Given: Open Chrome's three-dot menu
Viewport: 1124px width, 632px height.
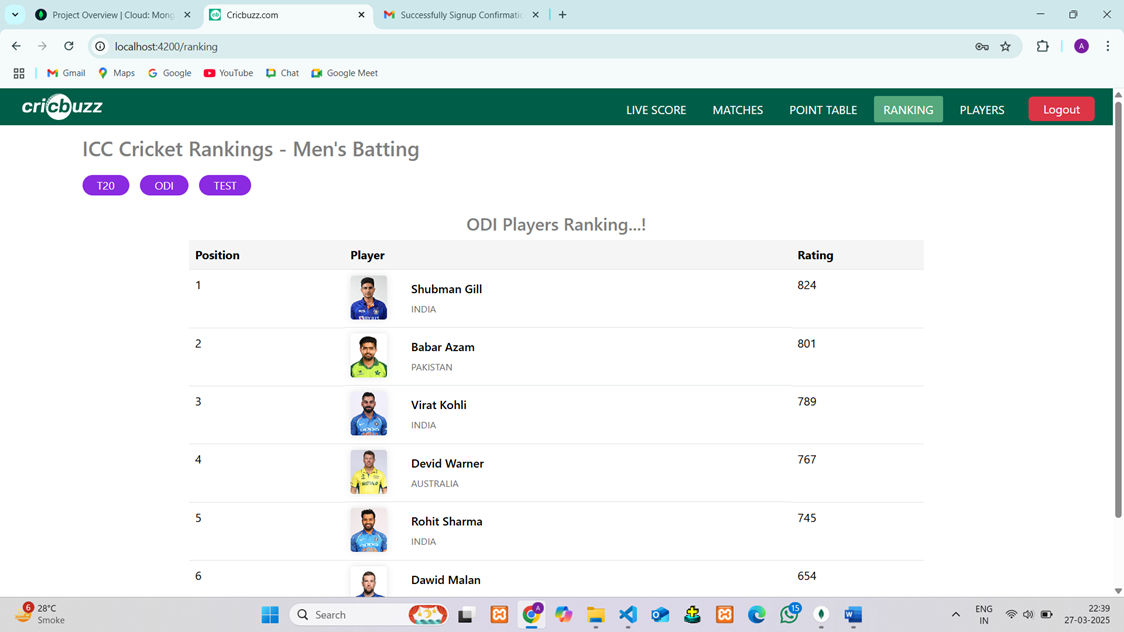Looking at the screenshot, I should click(x=1107, y=46).
